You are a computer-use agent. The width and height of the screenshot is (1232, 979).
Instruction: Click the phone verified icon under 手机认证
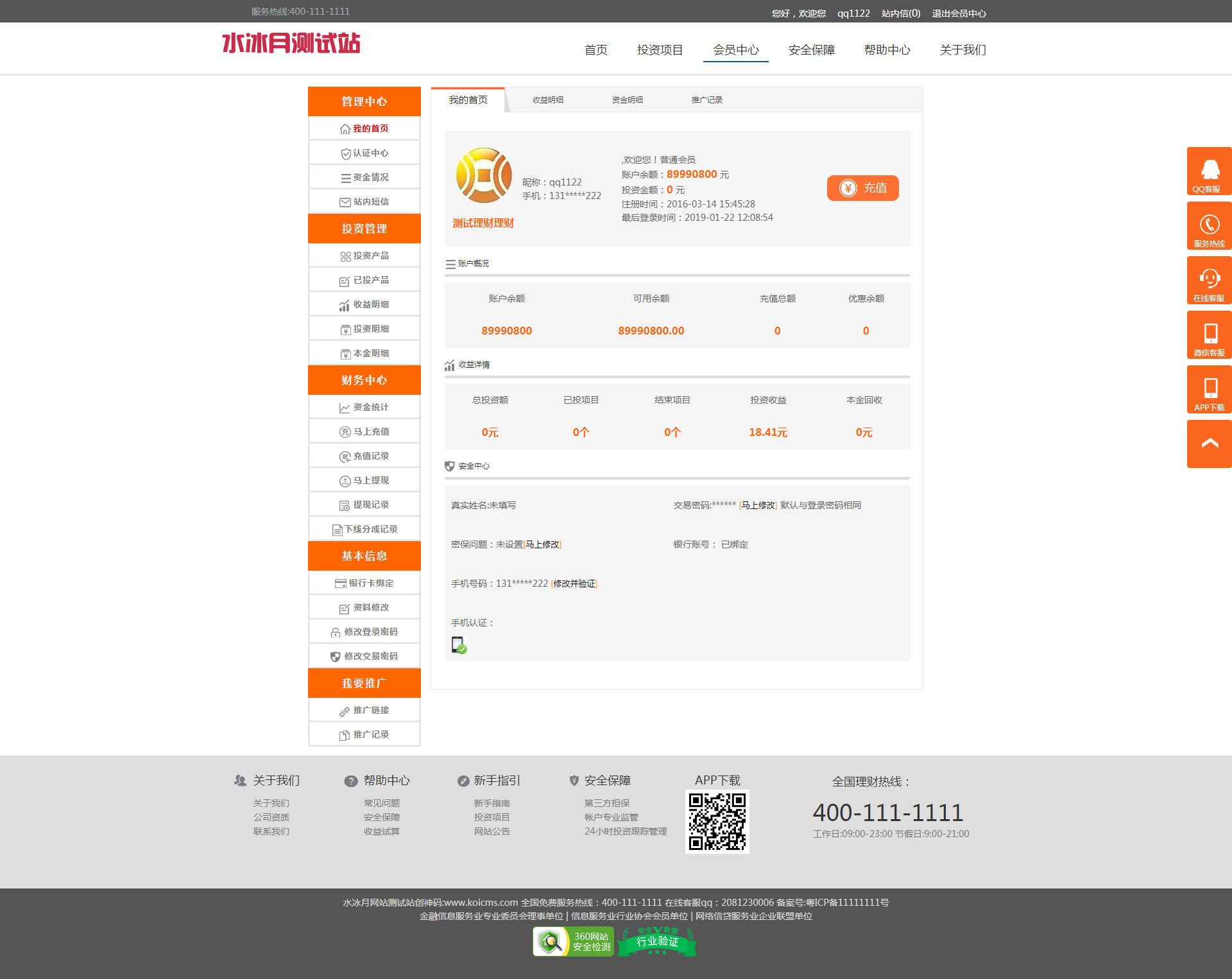click(459, 645)
